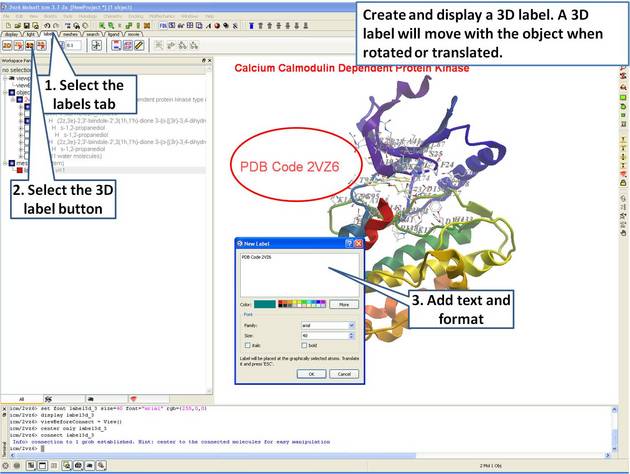Image resolution: width=630 pixels, height=474 pixels.
Task: Toggle the blue object visibility box in workspace
Action: pyautogui.click(x=12, y=92)
